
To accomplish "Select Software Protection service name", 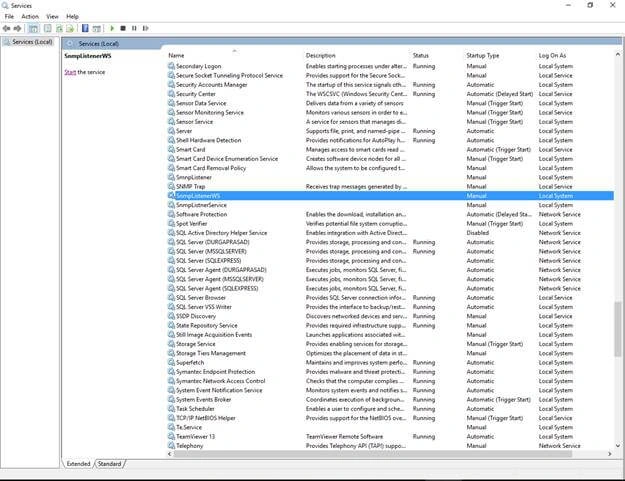I will click(201, 214).
